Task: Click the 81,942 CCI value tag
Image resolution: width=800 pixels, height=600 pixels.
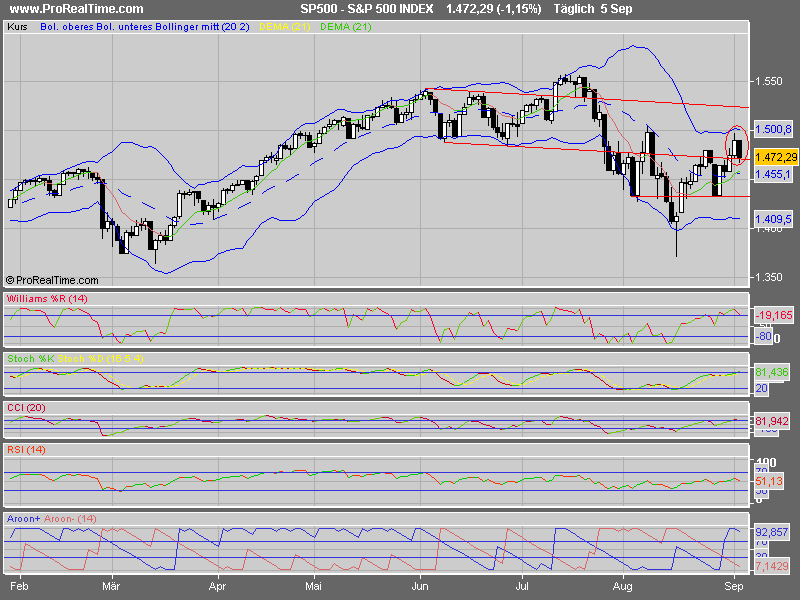Action: point(772,421)
